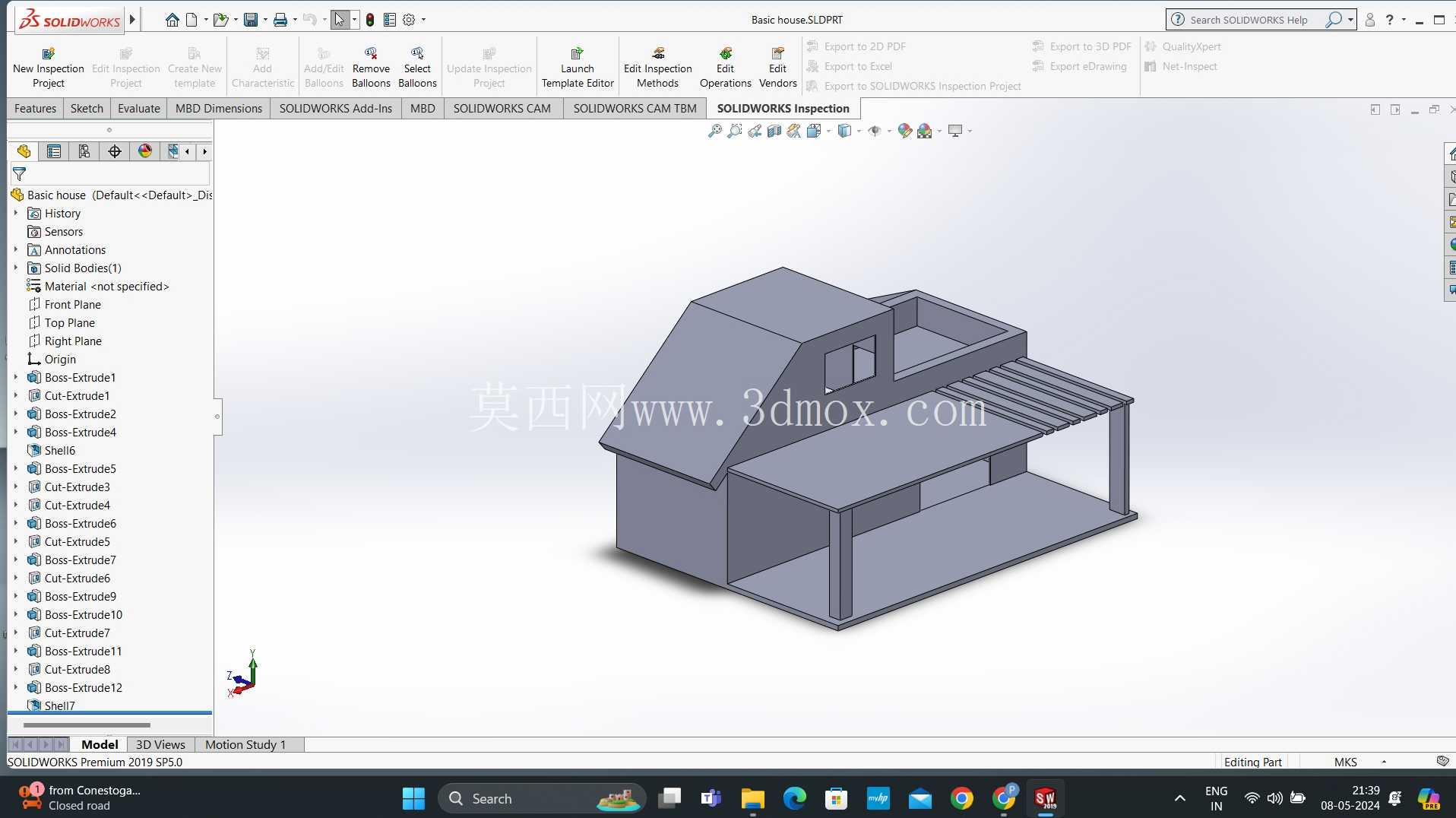Switch to Motion Study 1 tab
Image resolution: width=1456 pixels, height=818 pixels.
tap(245, 745)
